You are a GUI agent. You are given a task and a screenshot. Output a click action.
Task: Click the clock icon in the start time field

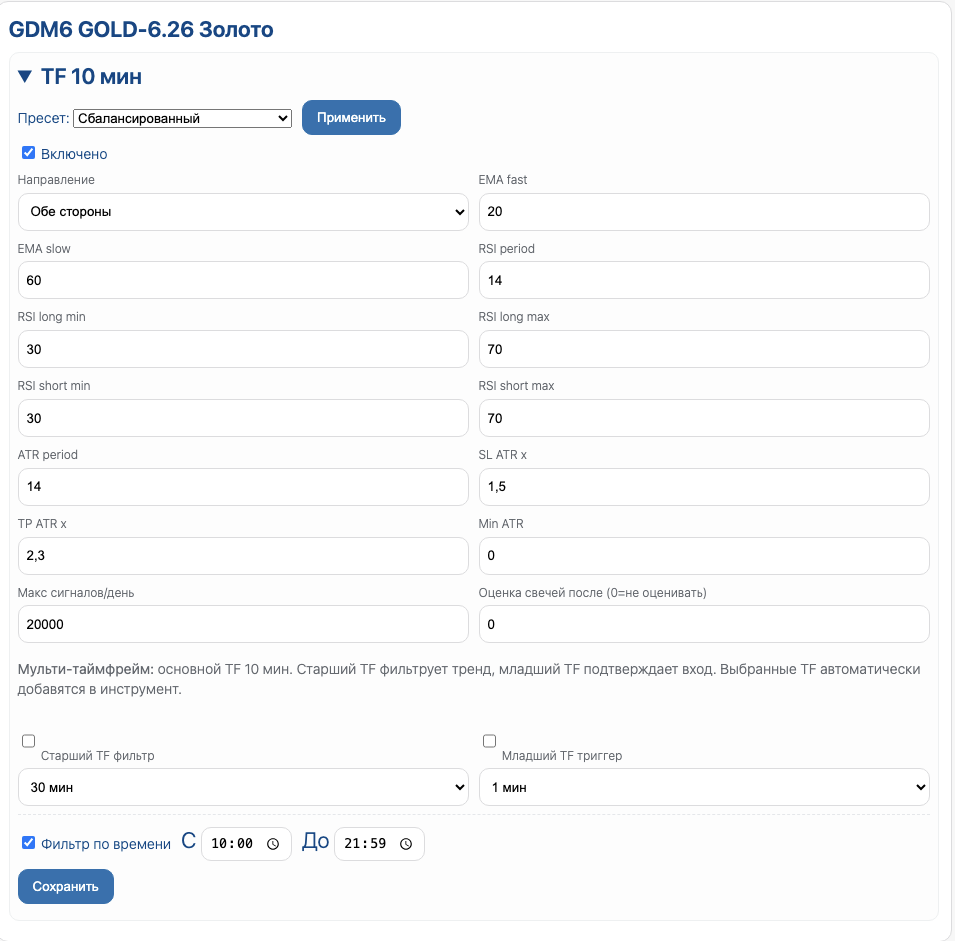(273, 844)
